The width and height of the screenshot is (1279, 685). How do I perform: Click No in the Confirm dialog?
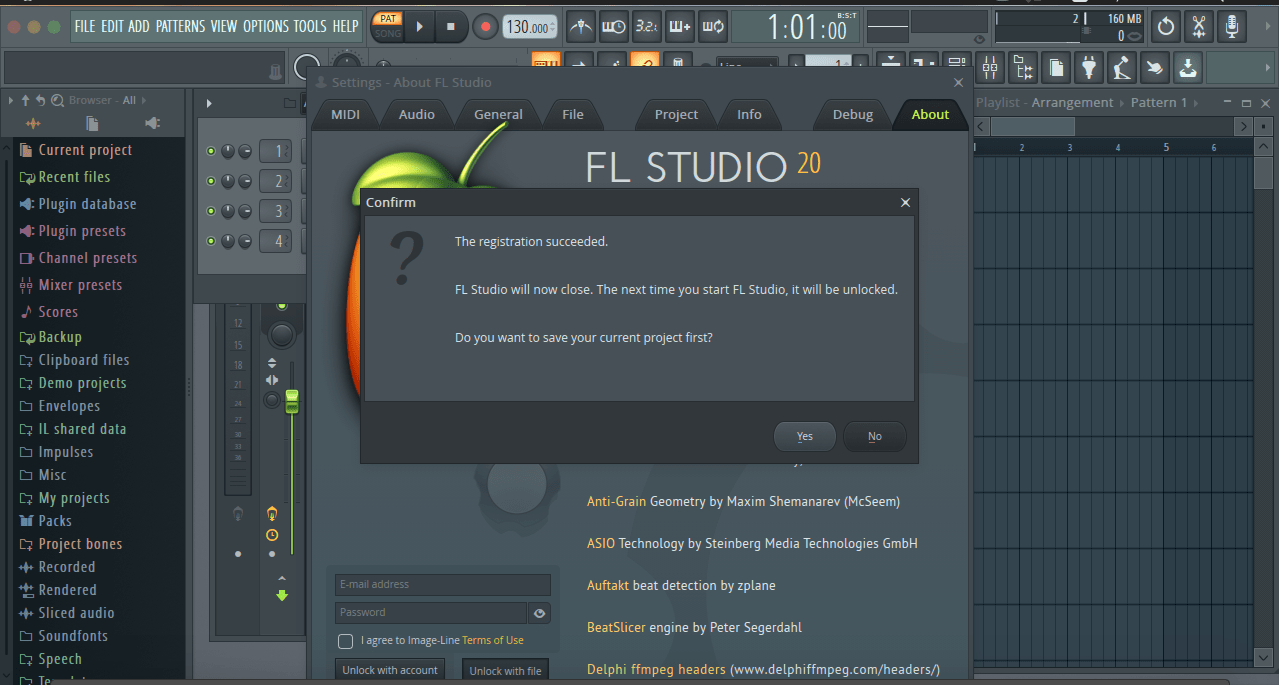coord(875,436)
